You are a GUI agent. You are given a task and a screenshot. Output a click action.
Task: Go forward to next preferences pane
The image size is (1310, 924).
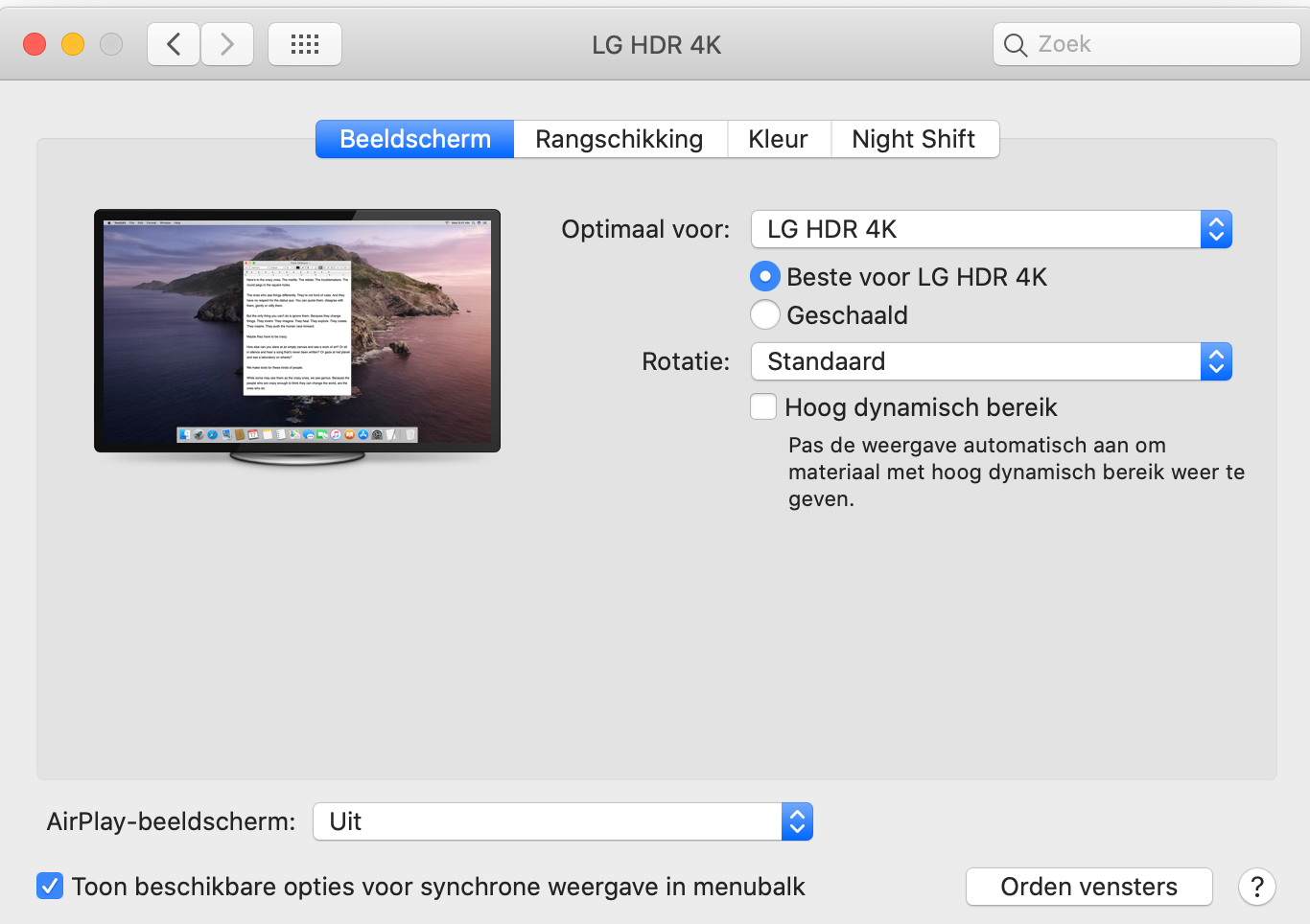(227, 44)
